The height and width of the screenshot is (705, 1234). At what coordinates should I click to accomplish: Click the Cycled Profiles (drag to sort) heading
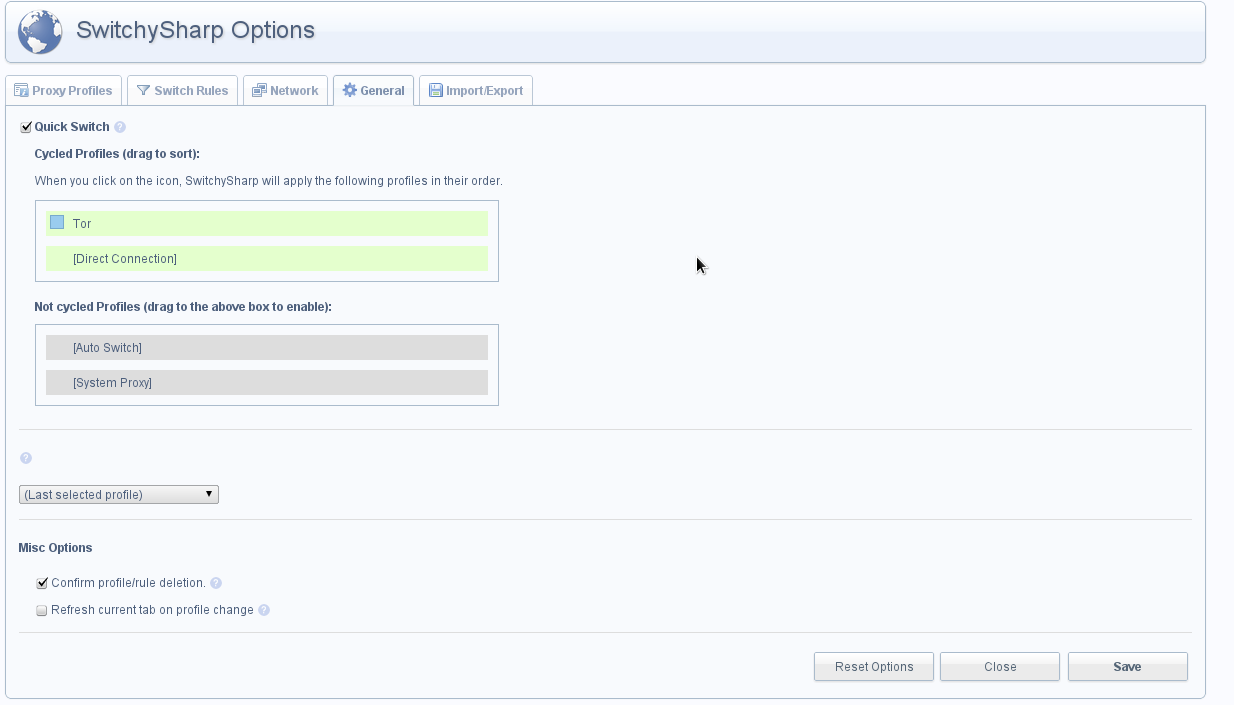[x=117, y=154]
